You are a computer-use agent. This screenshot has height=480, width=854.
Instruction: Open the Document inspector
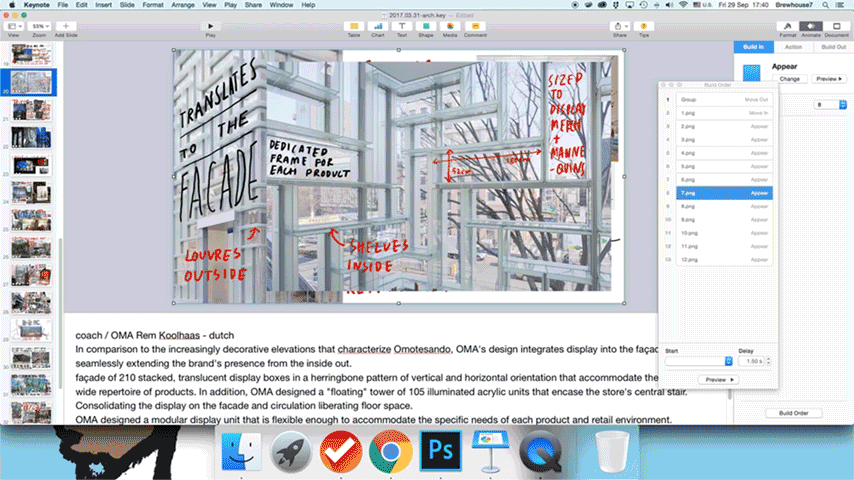[837, 26]
